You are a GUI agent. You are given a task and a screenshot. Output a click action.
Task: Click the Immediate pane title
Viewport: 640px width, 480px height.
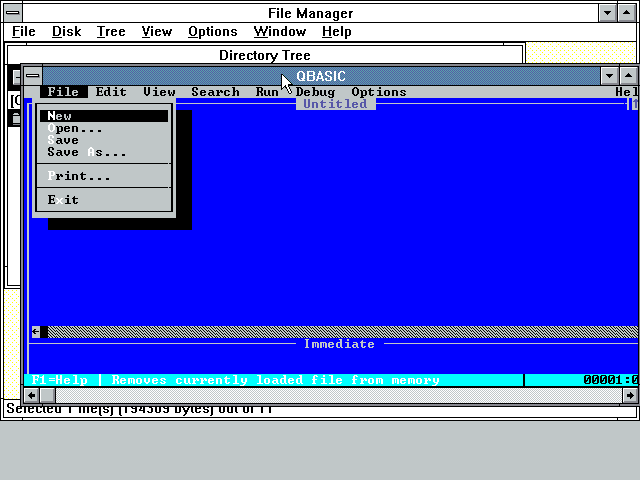pyautogui.click(x=339, y=344)
